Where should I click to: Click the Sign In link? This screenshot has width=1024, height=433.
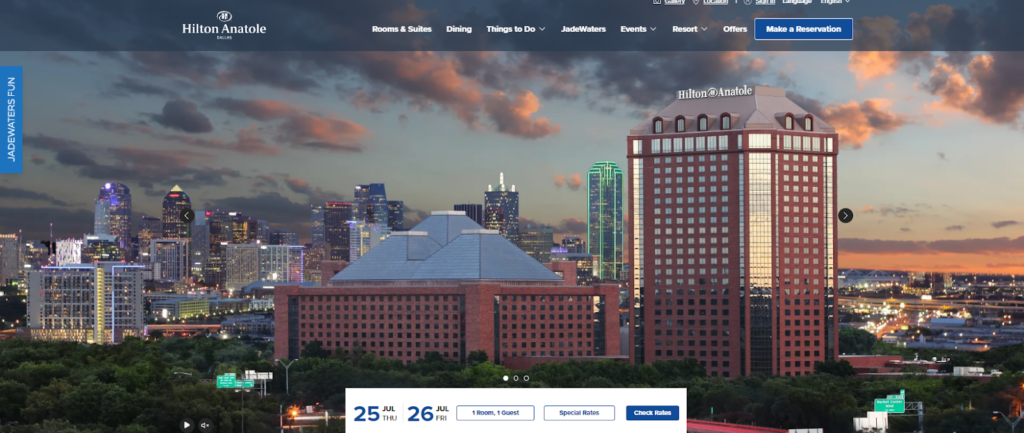pyautogui.click(x=765, y=2)
